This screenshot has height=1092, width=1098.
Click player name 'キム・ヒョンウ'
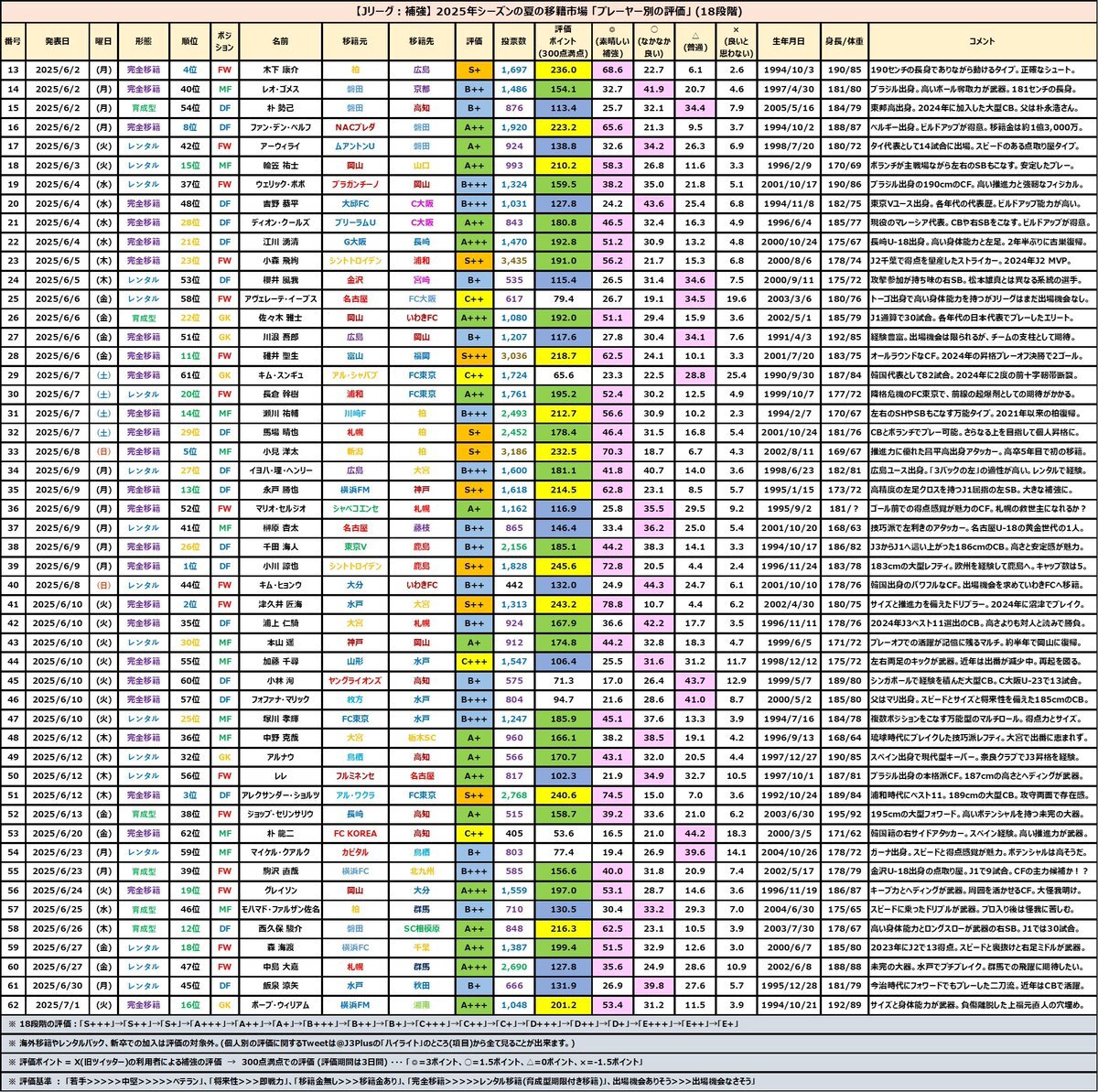[x=280, y=585]
